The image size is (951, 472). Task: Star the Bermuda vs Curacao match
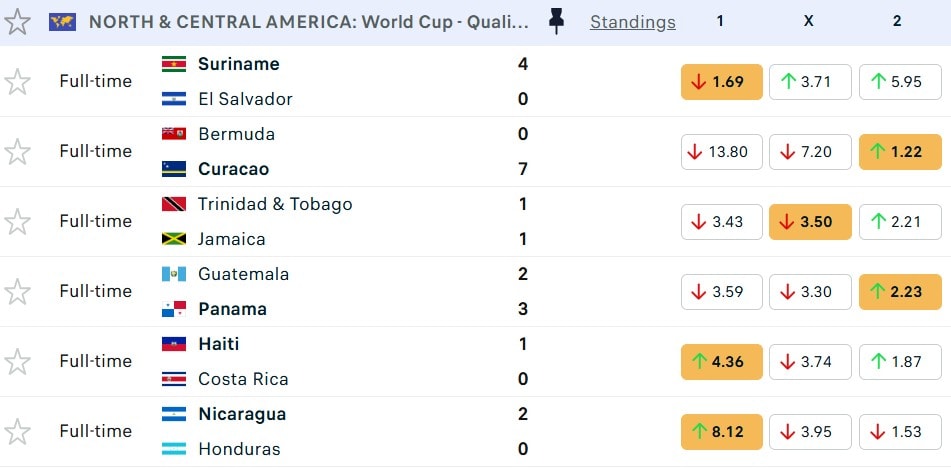point(17,151)
